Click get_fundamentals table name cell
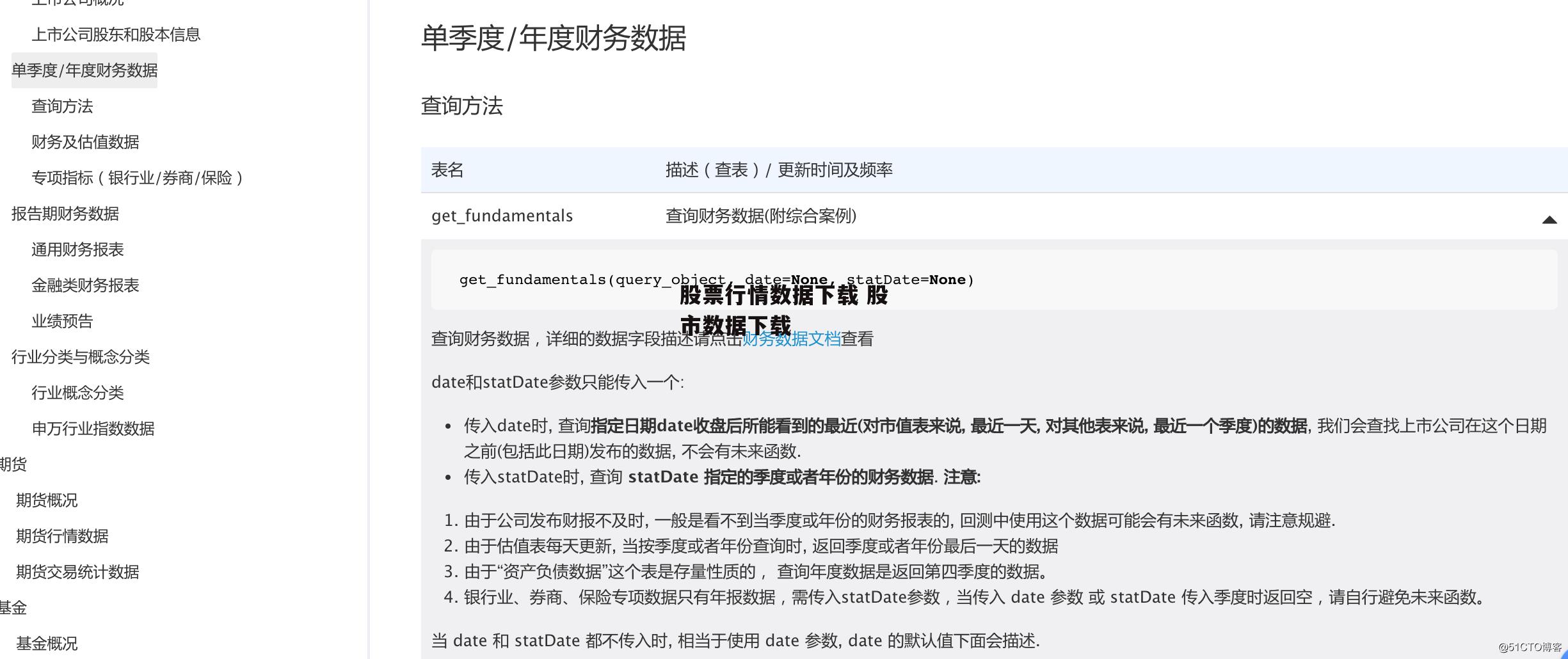Screen dimensions: 1568x659 coord(502,216)
